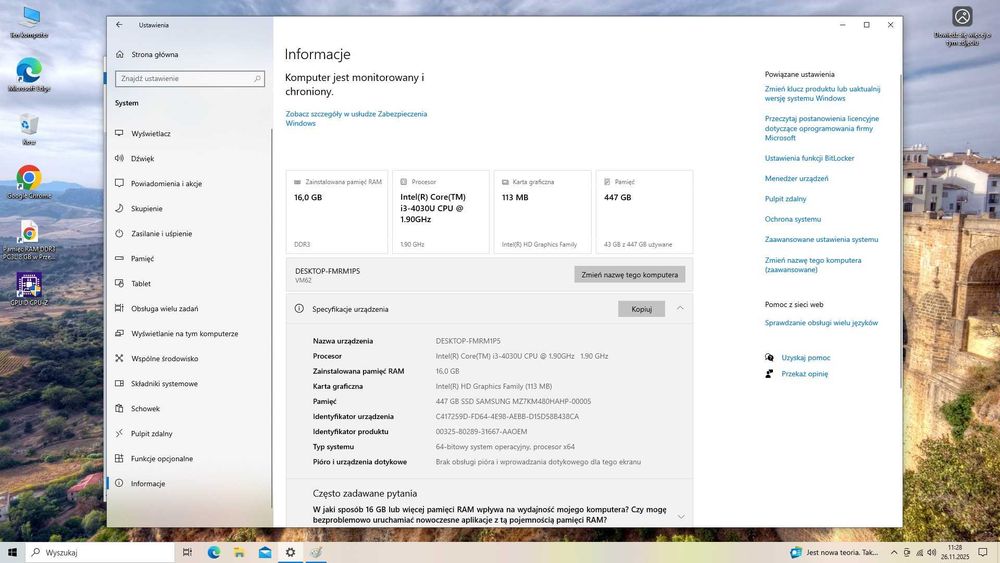Open Zmień klucz produktu lub uaktualnij link

[x=822, y=94]
